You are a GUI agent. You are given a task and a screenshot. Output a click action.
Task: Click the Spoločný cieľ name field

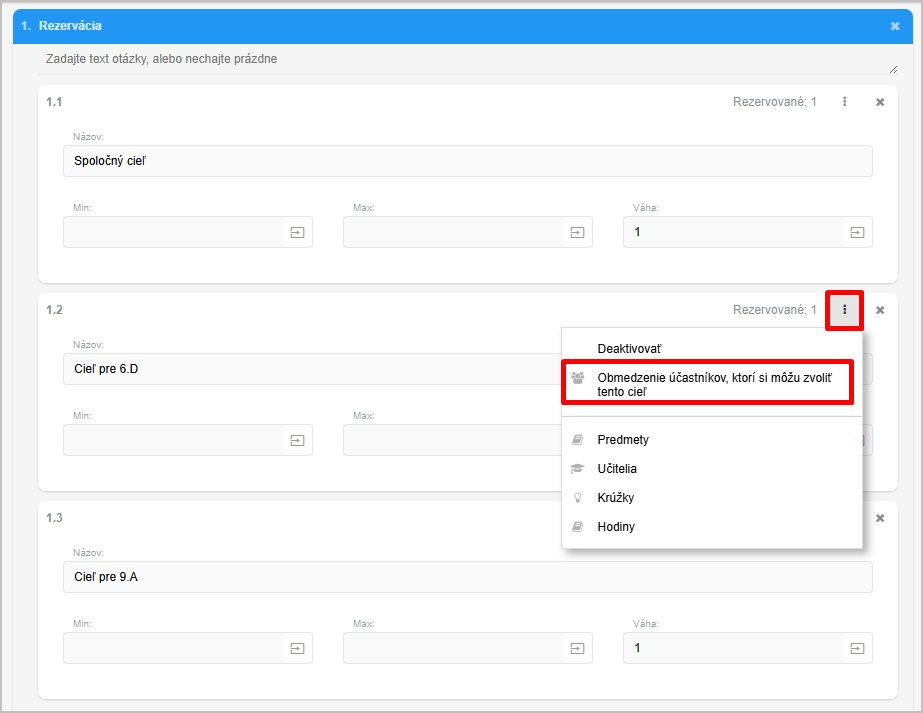[x=467, y=161]
